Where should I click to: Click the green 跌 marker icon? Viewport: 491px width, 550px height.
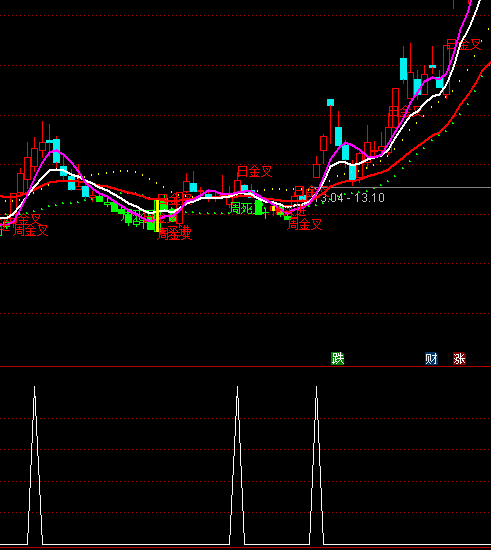(337, 358)
